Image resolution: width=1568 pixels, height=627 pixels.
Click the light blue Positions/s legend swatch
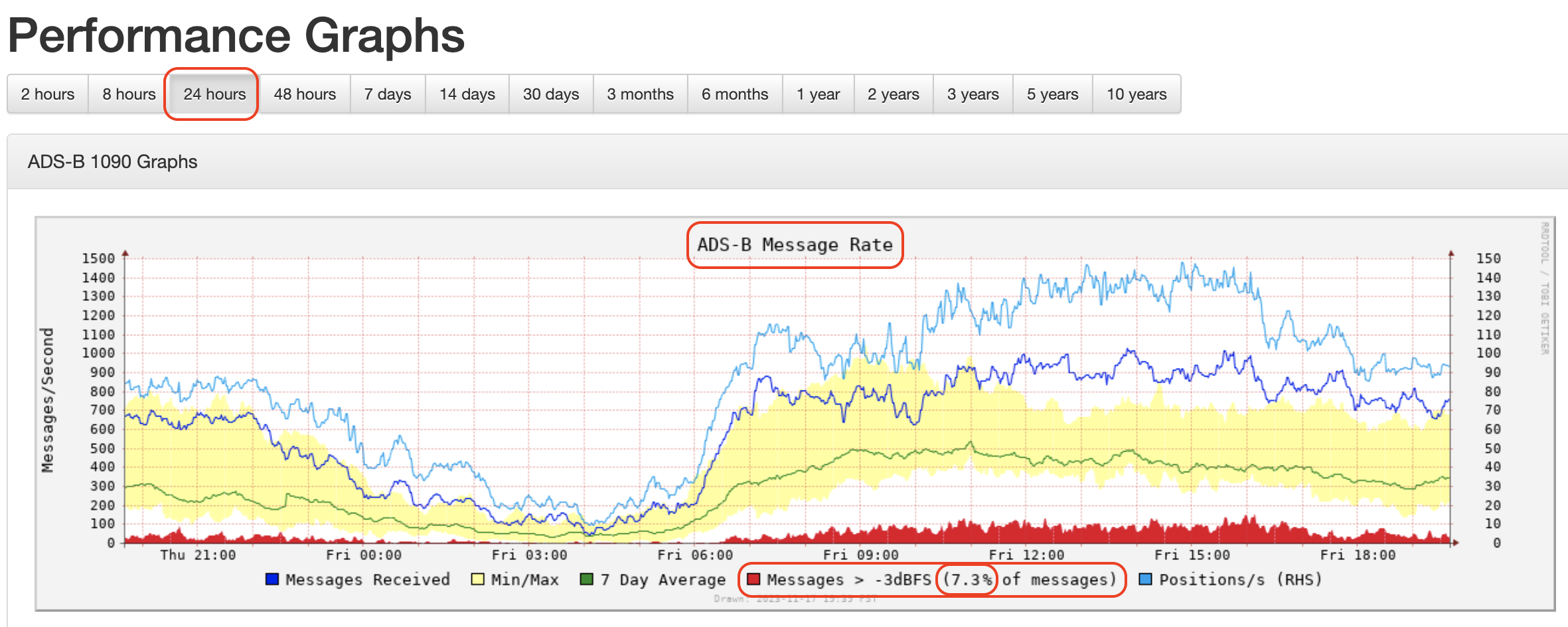(1146, 579)
